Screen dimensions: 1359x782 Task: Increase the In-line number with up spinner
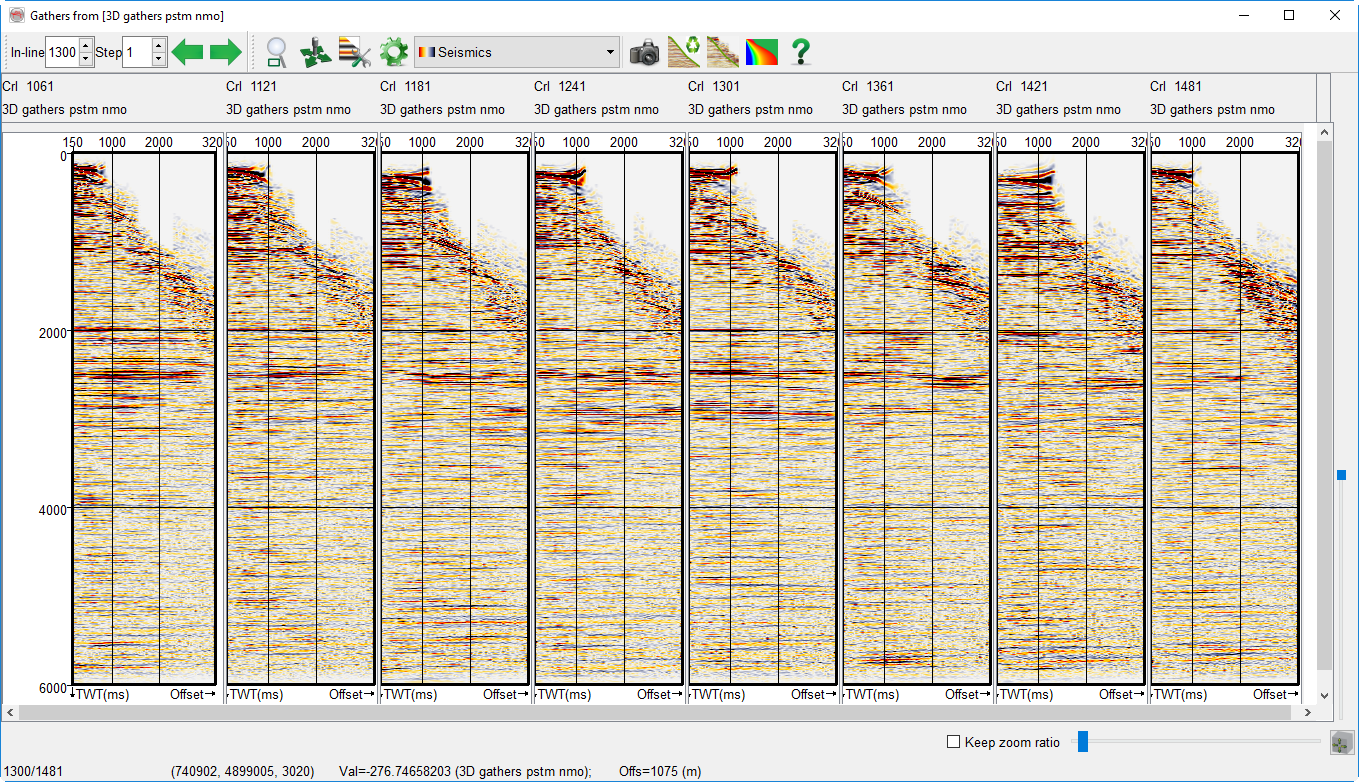pyautogui.click(x=86, y=46)
